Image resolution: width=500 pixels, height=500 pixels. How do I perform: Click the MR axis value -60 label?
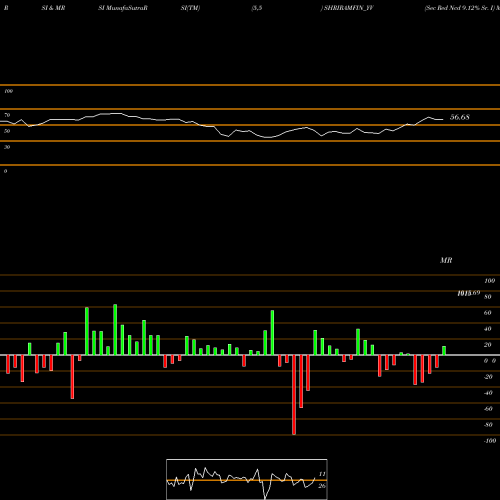[x=488, y=409]
